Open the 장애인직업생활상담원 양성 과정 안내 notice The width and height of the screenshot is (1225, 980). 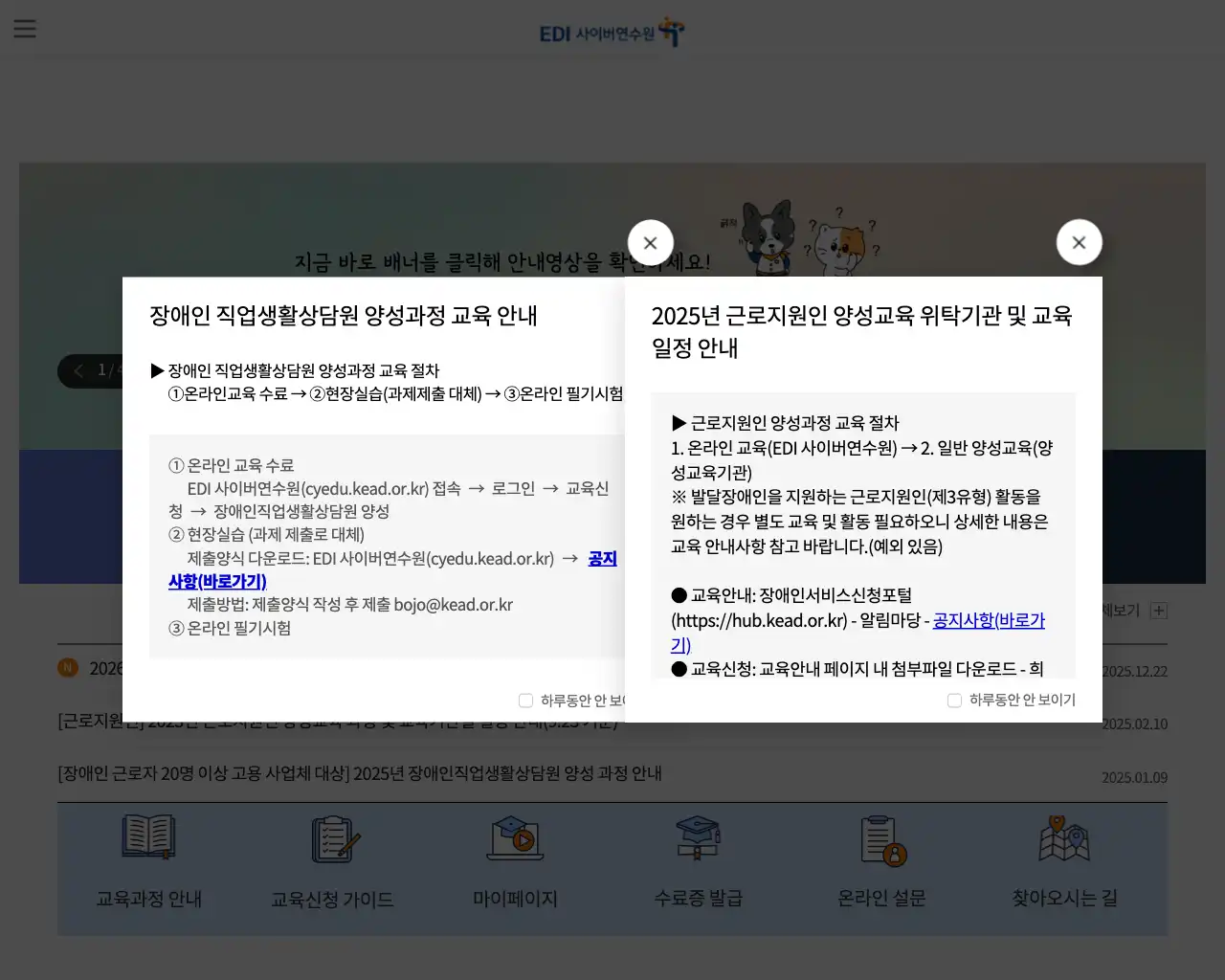[358, 773]
